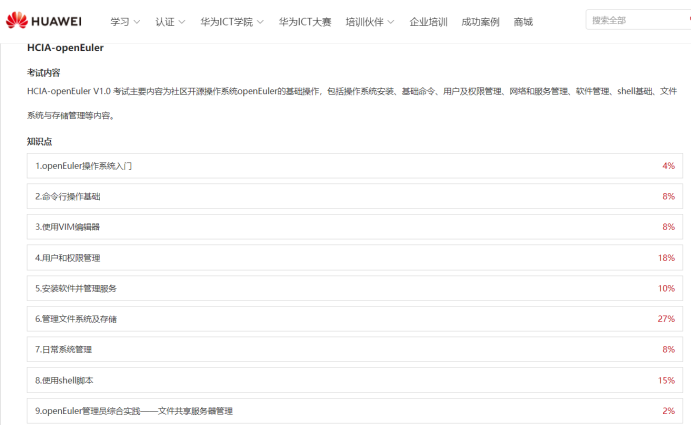The width and height of the screenshot is (691, 426).
Task: Click the Huawei logo
Action: pos(44,21)
